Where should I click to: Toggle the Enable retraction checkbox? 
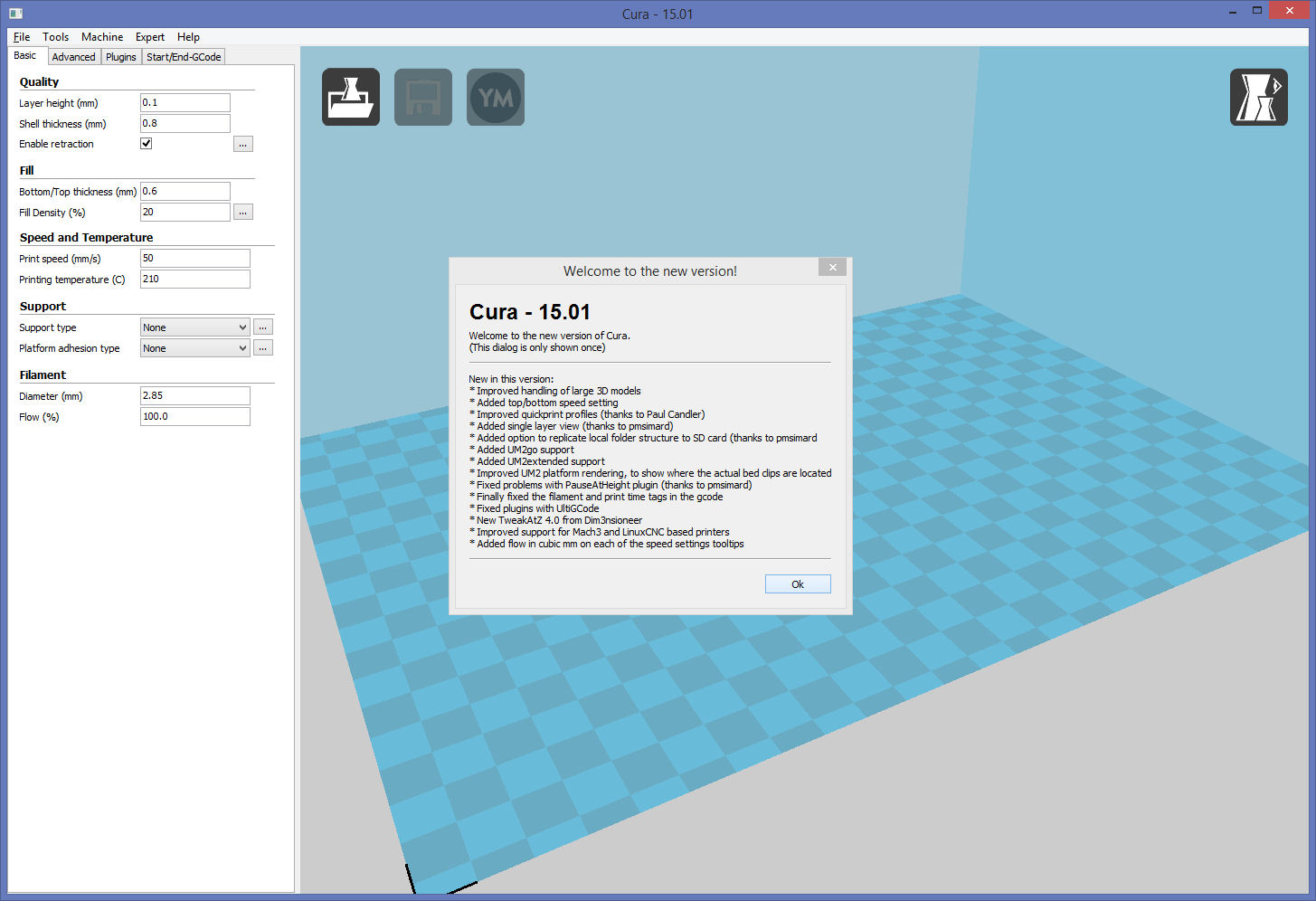pos(146,144)
